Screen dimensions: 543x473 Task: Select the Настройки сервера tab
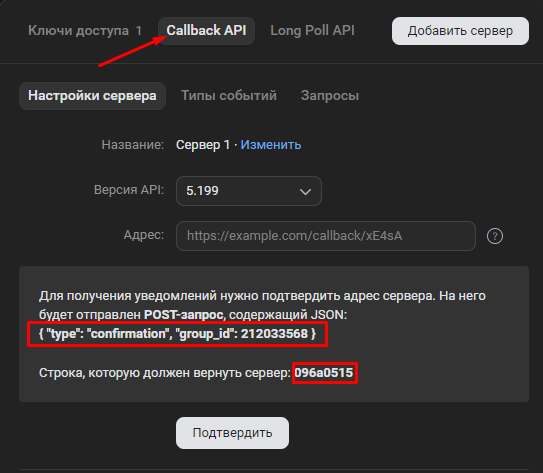pyautogui.click(x=92, y=96)
